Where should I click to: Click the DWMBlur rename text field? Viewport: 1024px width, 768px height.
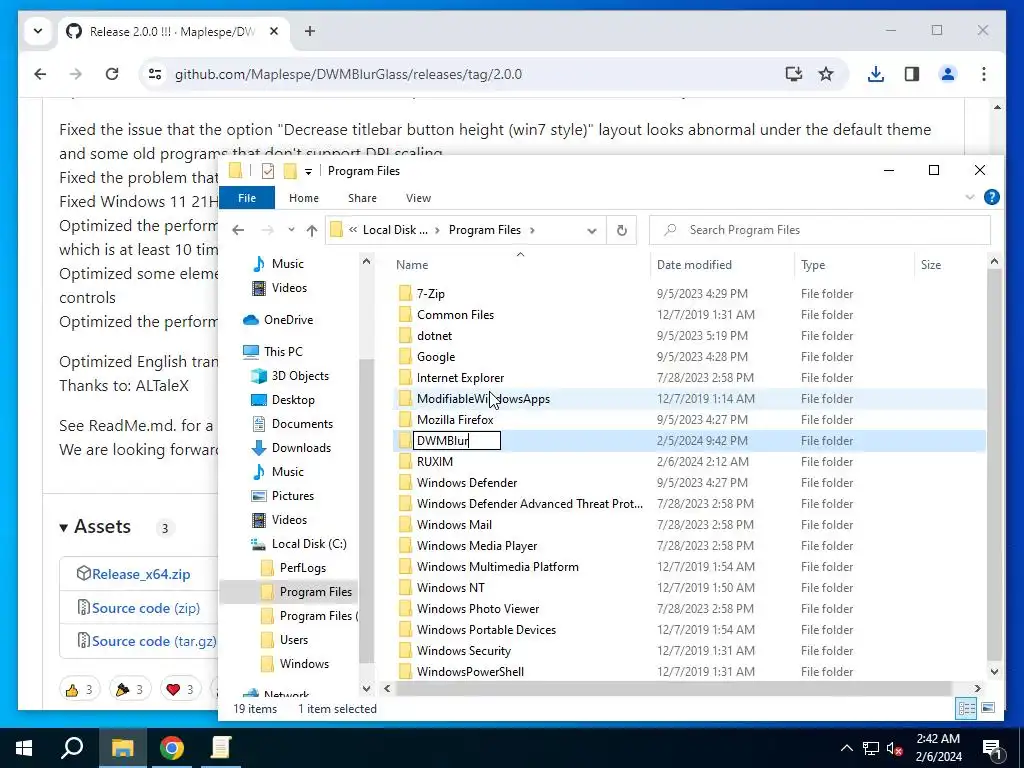click(x=456, y=441)
